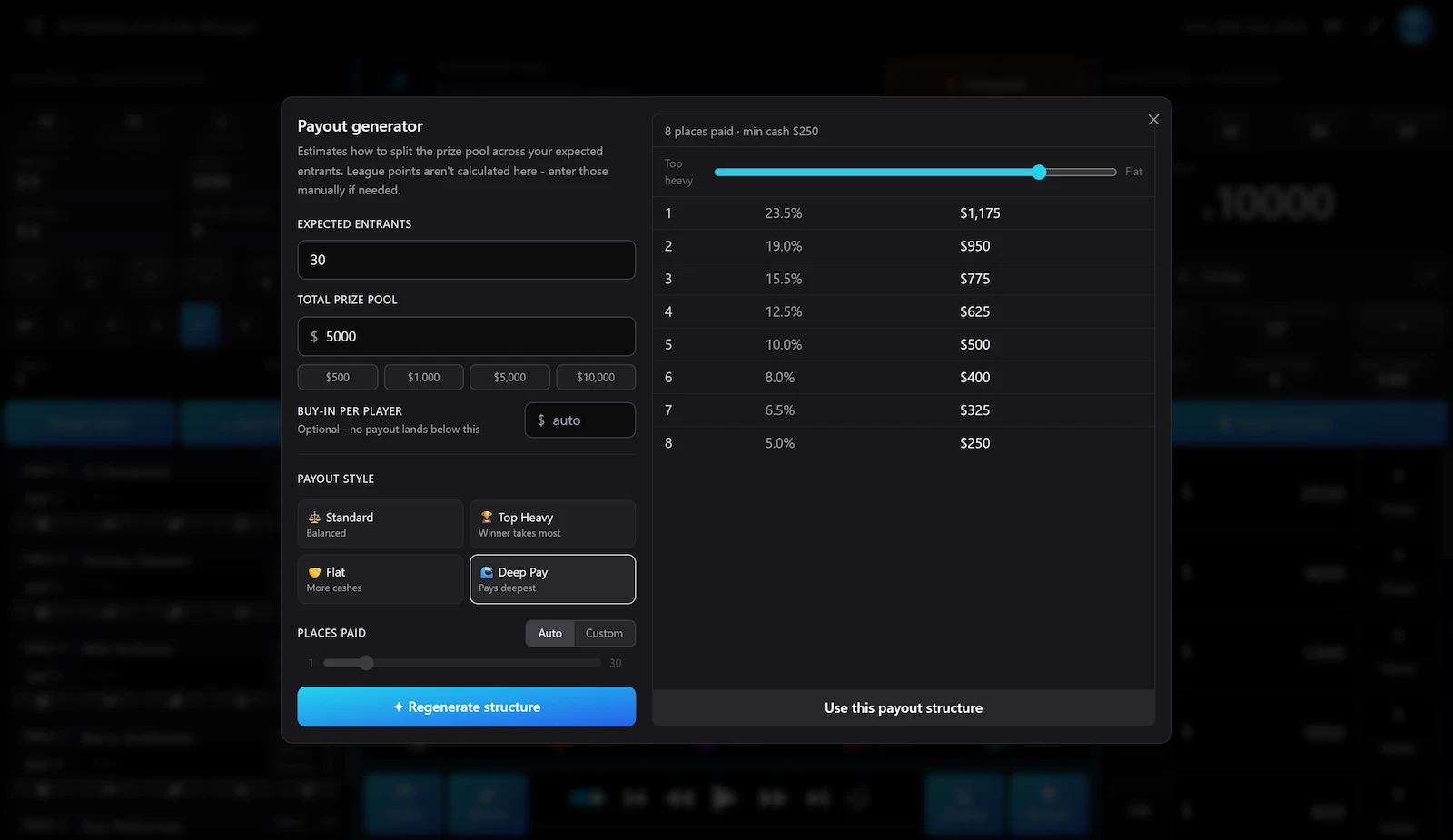
Task: Click the trophy icon on Top Heavy
Action: (487, 517)
